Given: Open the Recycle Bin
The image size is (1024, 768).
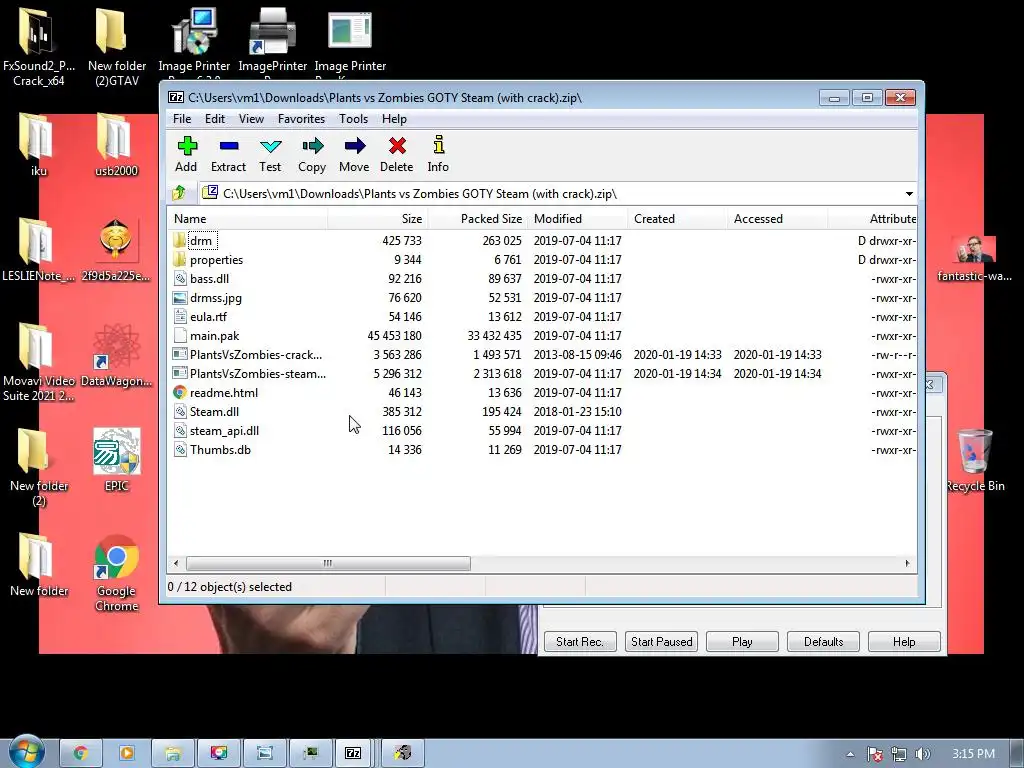Looking at the screenshot, I should [x=975, y=460].
